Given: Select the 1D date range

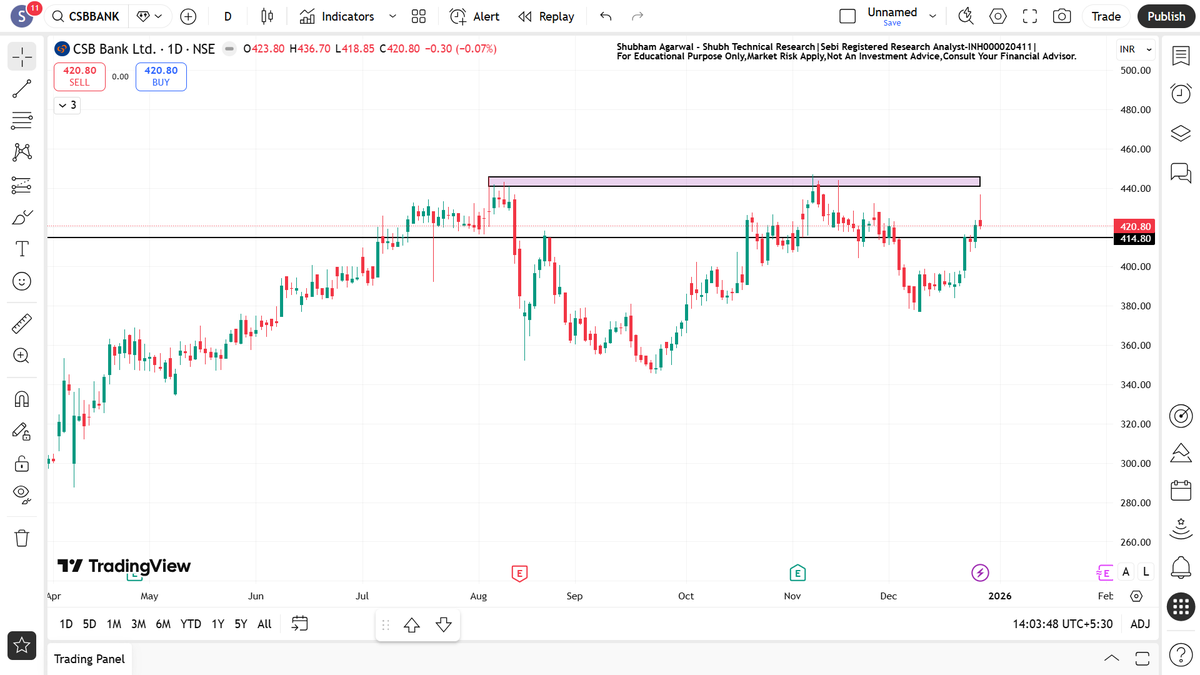Looking at the screenshot, I should tap(66, 624).
